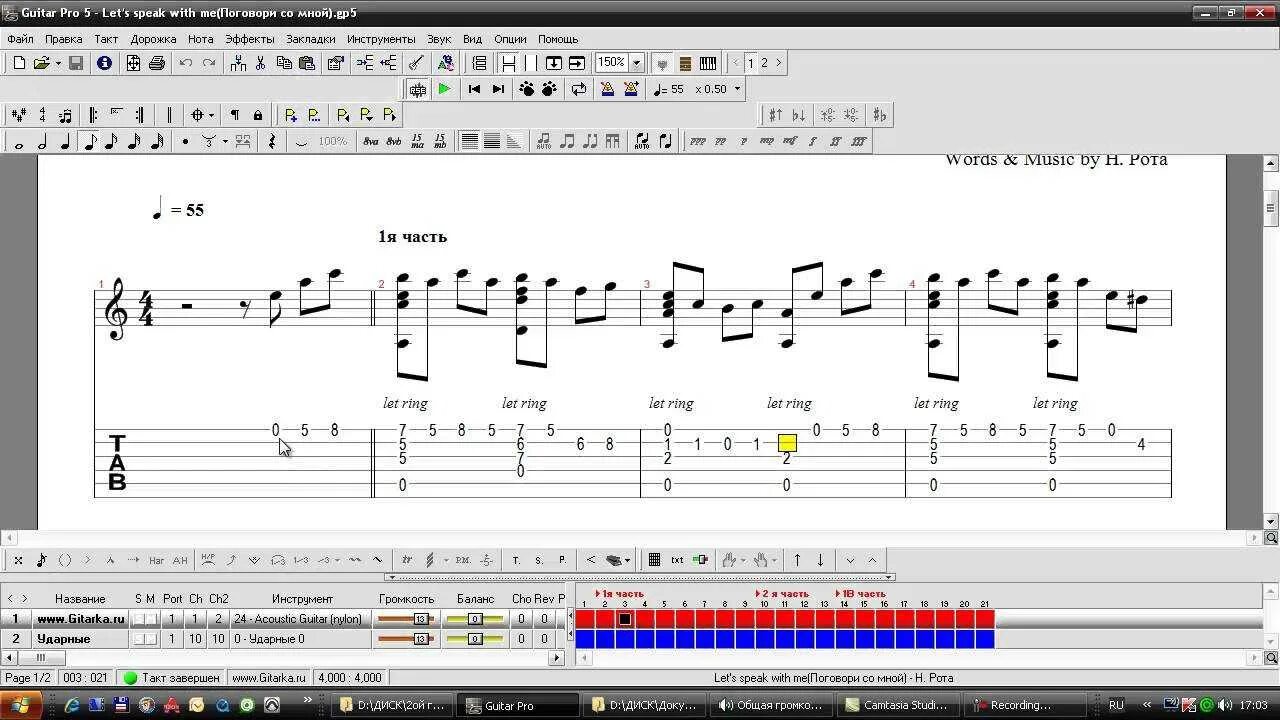This screenshot has height=720, width=1280.
Task: Insert a rest
Action: click(272, 142)
